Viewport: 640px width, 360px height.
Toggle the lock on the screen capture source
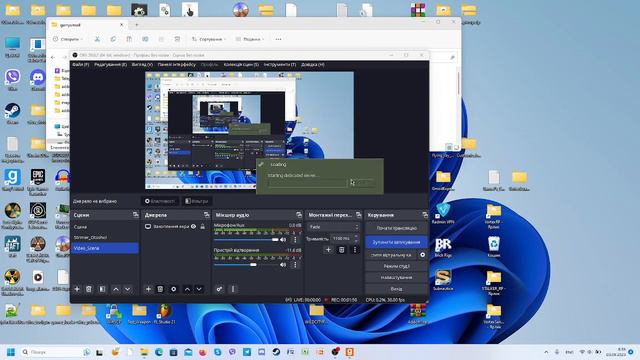(x=202, y=226)
